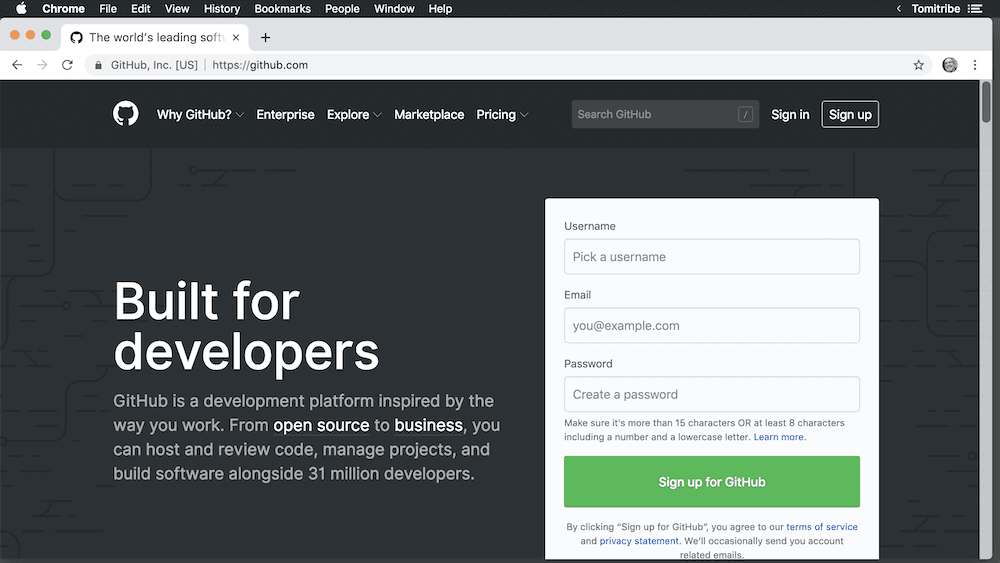Go back with the browser back arrow
The width and height of the screenshot is (1000, 563).
pyautogui.click(x=17, y=65)
